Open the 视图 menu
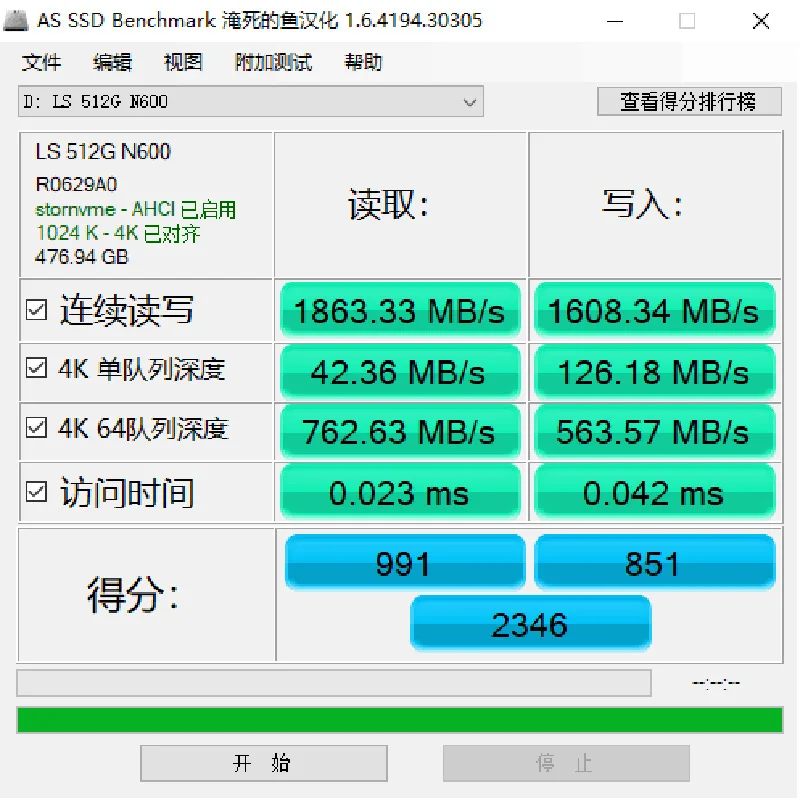Viewport: 800px width, 798px height. coord(183,62)
